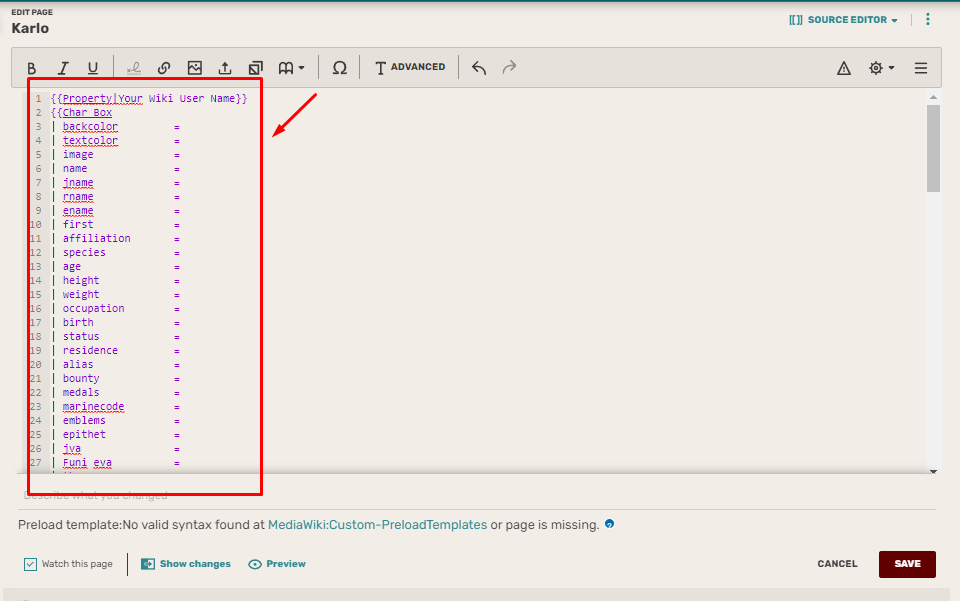Redo the last undone edit
Screen dimensions: 960x601
pyautogui.click(x=509, y=68)
